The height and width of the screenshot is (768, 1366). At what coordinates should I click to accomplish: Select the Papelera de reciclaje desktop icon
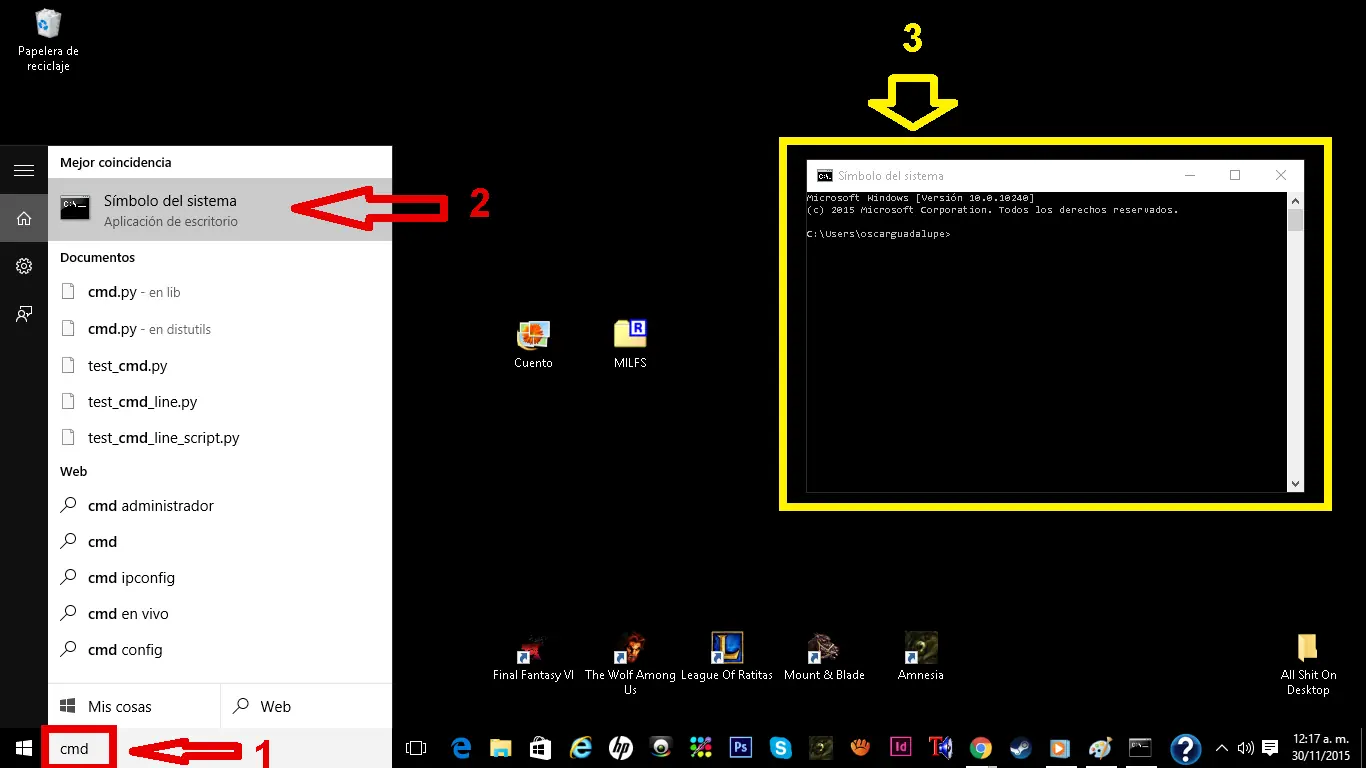48,40
